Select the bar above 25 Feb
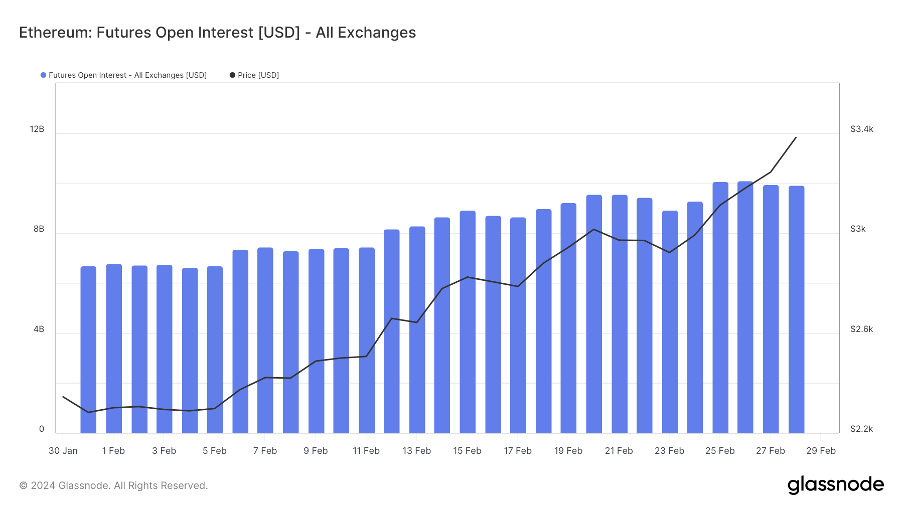 point(720,308)
